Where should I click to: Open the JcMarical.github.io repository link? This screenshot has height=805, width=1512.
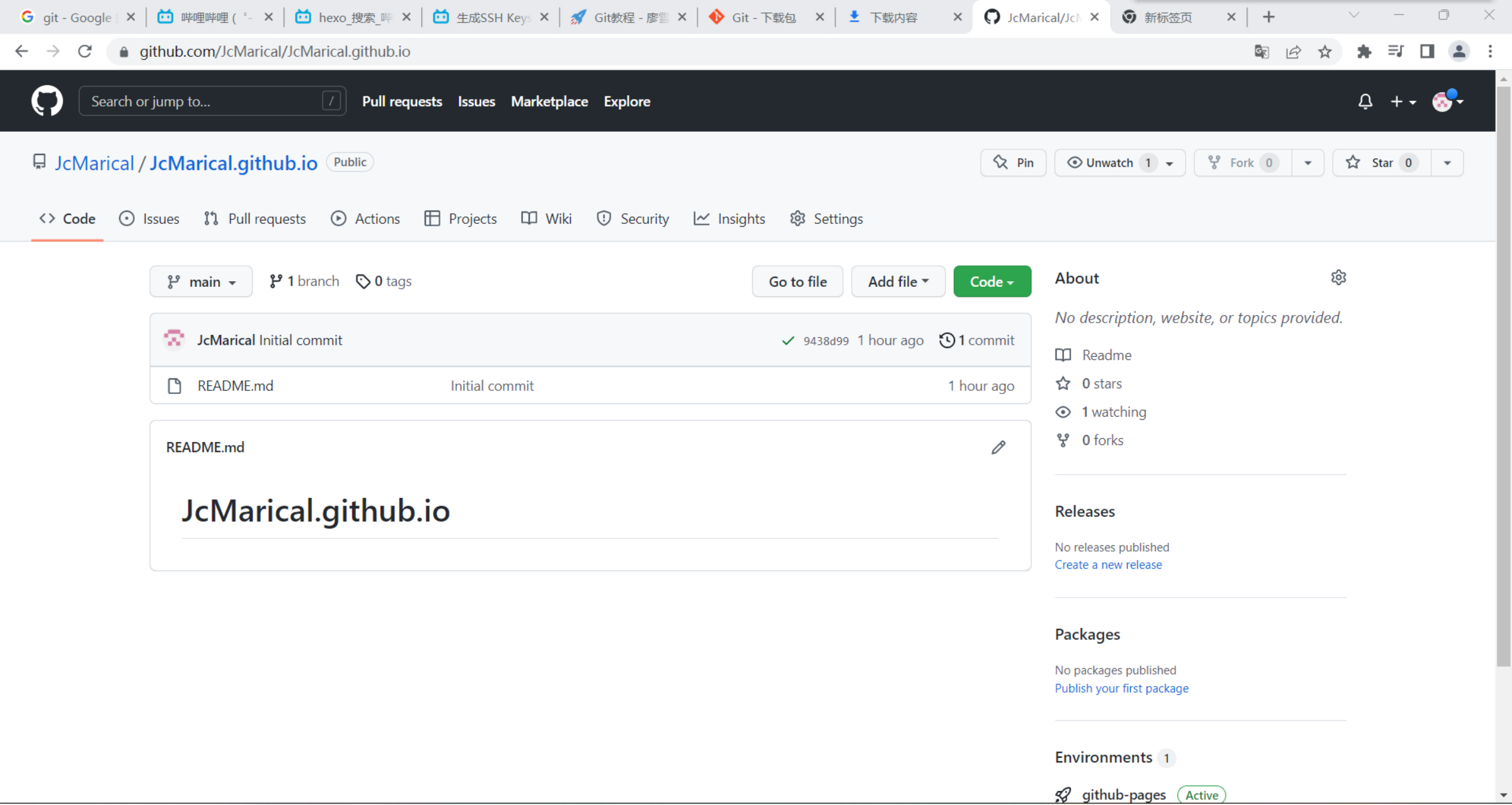coord(233,163)
